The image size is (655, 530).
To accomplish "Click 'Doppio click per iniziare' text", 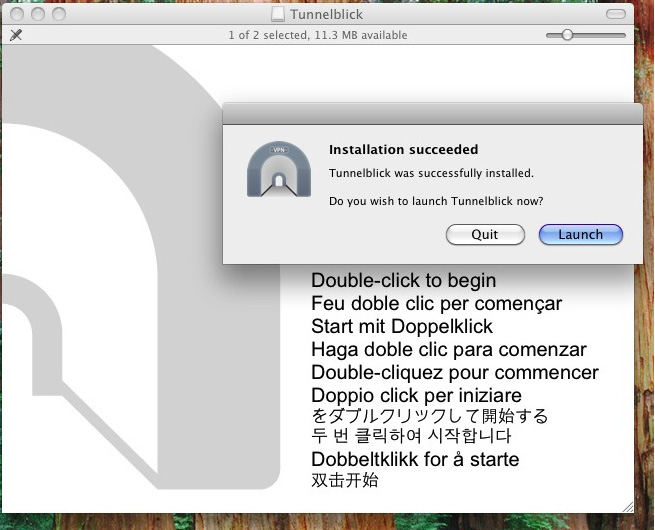I will click(x=416, y=395).
